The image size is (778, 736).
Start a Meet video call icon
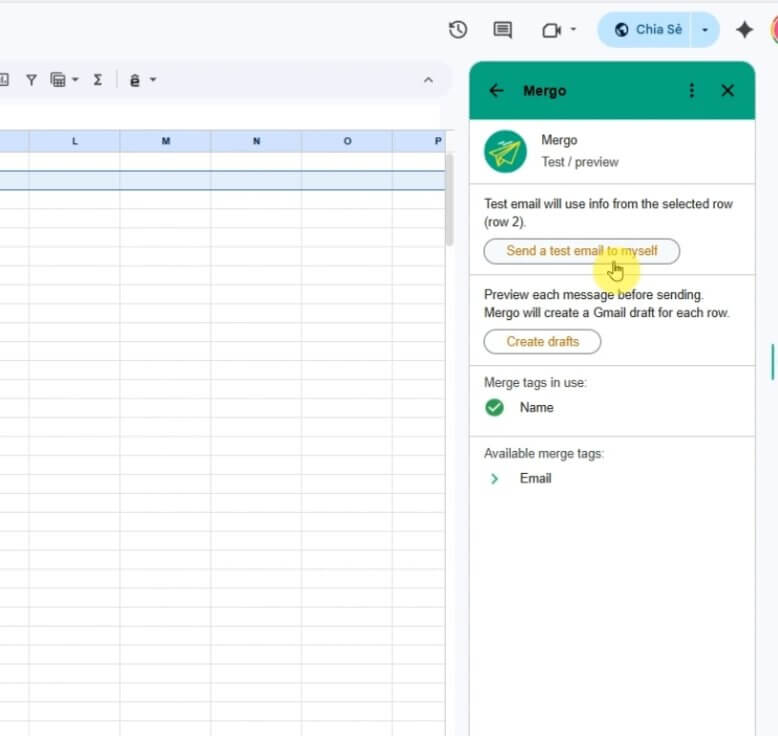(551, 30)
